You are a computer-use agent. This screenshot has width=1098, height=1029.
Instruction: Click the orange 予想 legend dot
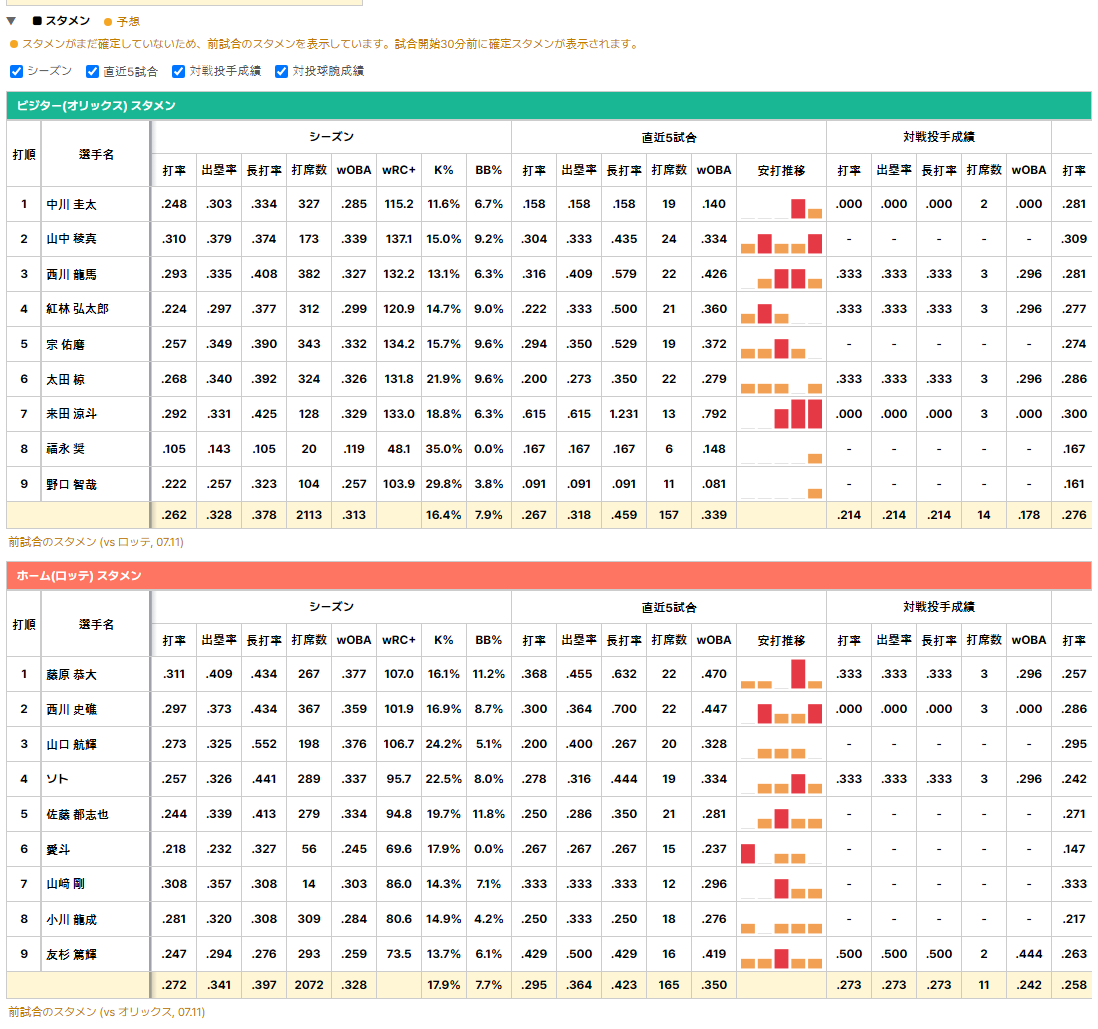pos(108,22)
